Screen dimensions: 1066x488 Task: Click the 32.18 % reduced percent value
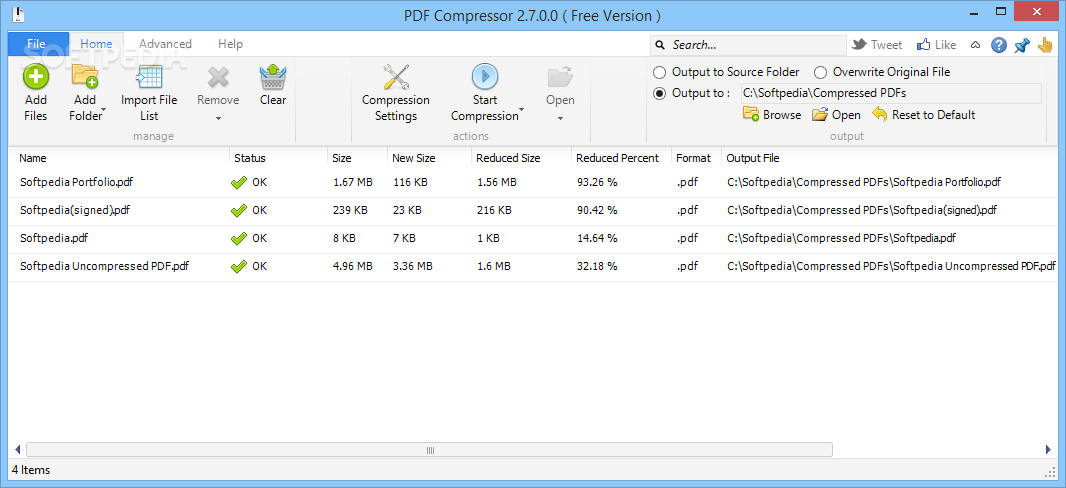pos(597,266)
